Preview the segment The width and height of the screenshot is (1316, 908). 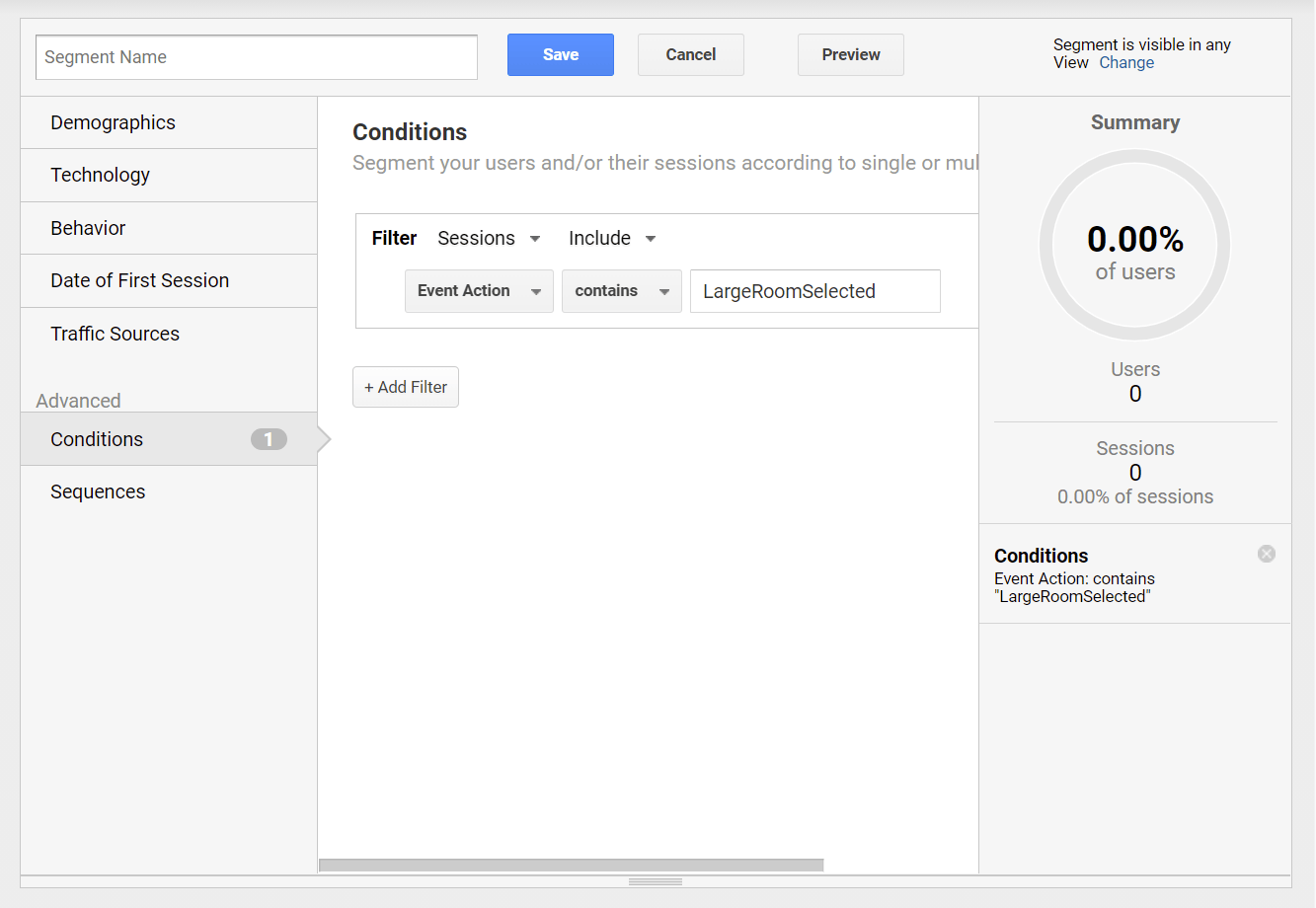click(x=851, y=54)
